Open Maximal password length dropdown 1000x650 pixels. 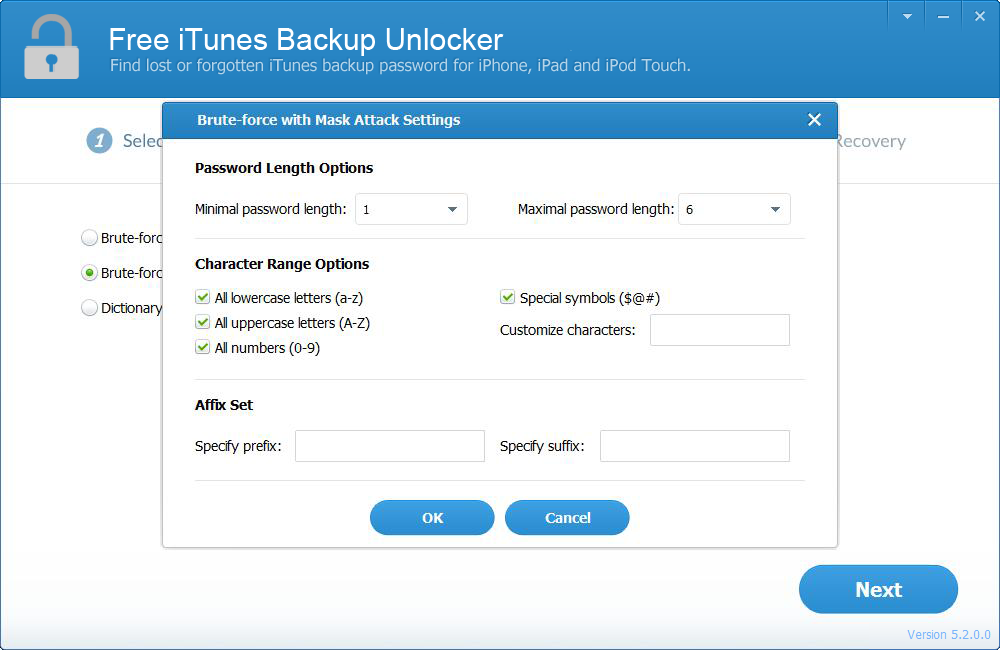pyautogui.click(x=734, y=210)
